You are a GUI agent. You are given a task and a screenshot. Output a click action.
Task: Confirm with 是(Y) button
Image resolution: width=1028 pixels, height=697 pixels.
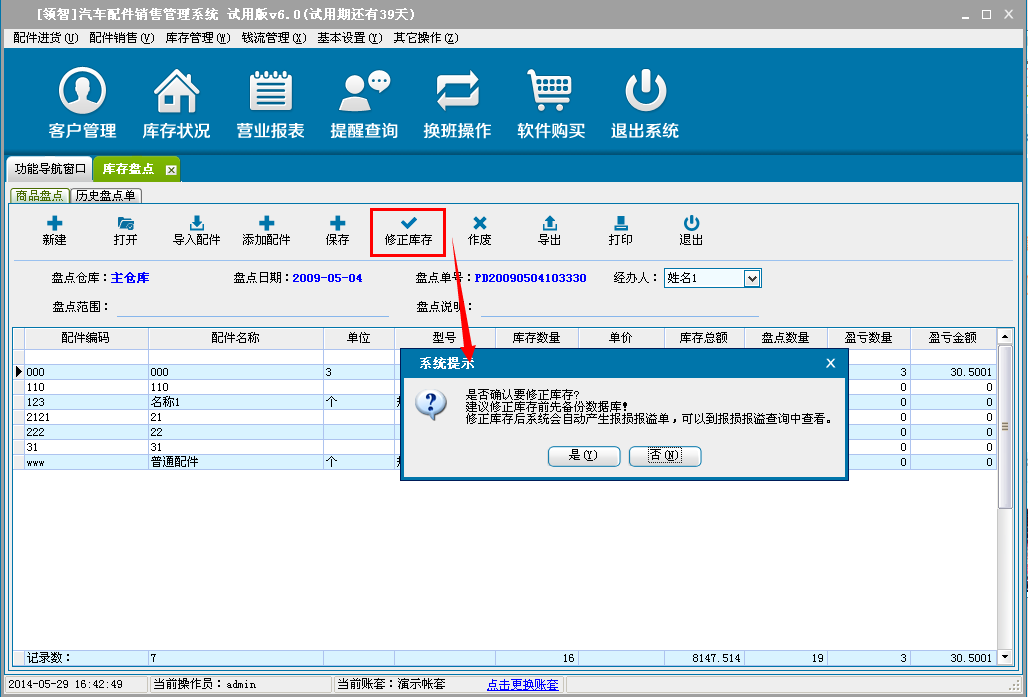584,456
